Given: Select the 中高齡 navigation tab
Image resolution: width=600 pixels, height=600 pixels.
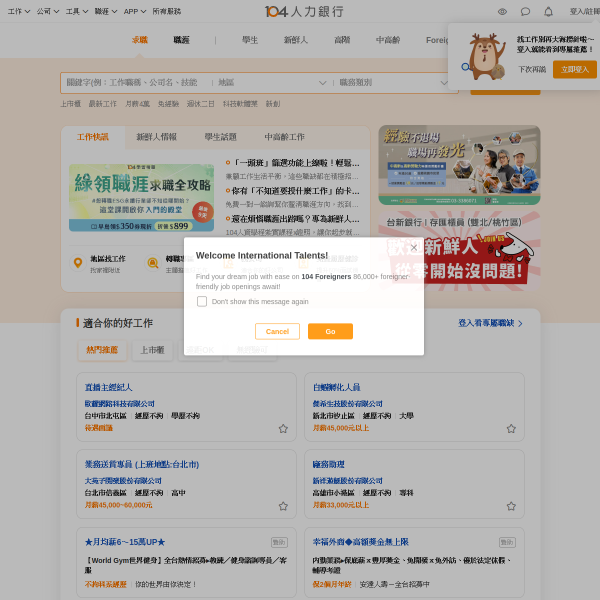Looking at the screenshot, I should click(388, 40).
